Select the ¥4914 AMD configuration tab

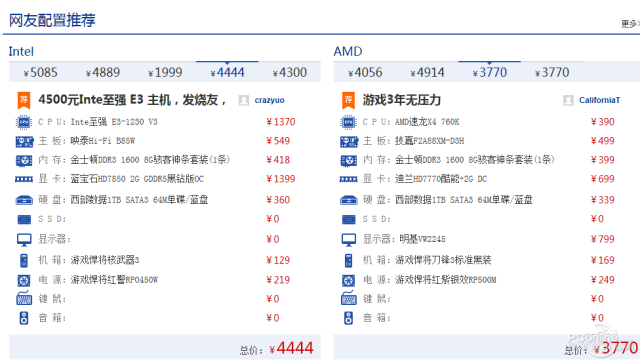(x=427, y=73)
